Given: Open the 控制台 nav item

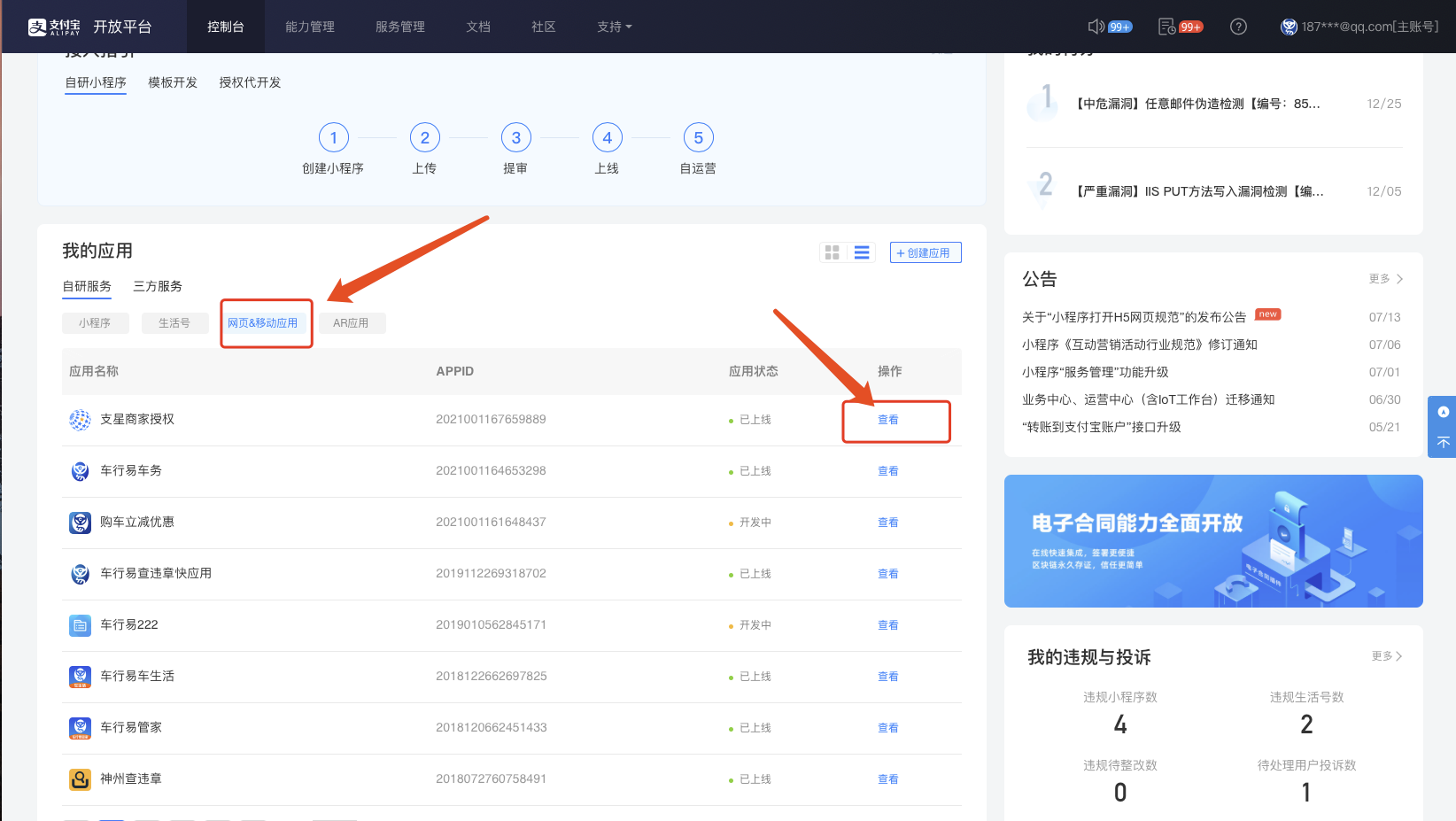Looking at the screenshot, I should (226, 27).
